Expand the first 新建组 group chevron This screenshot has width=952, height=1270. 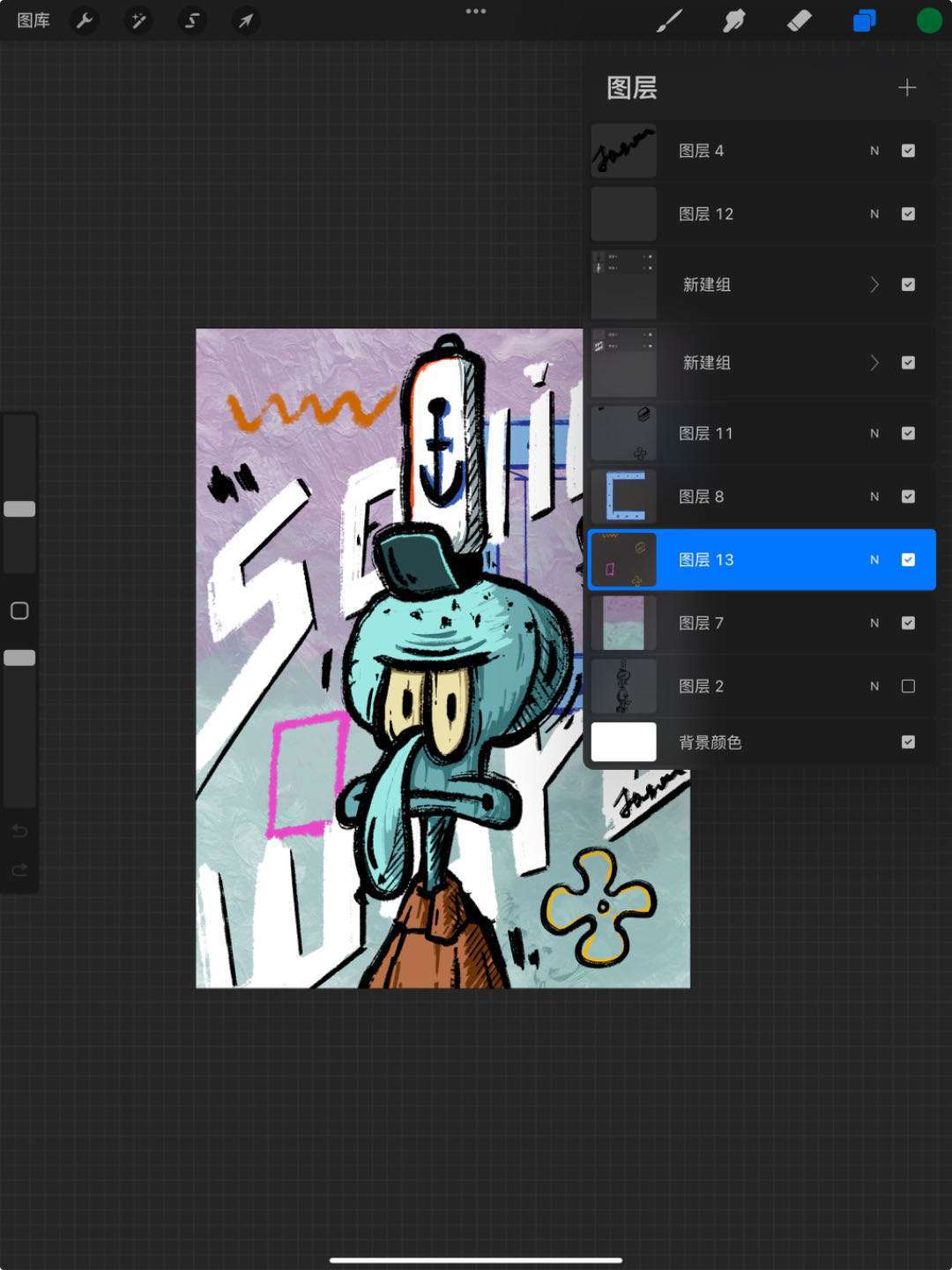click(x=874, y=285)
